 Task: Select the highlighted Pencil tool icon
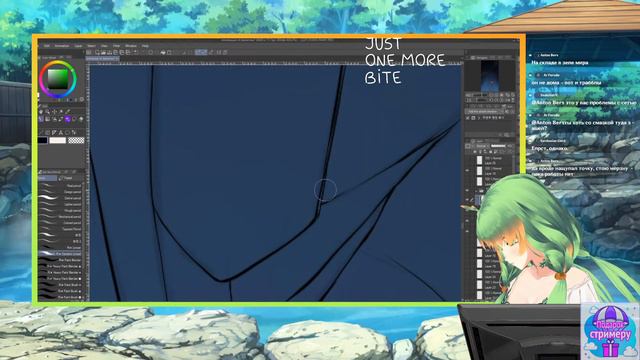pyautogui.click(x=41, y=119)
